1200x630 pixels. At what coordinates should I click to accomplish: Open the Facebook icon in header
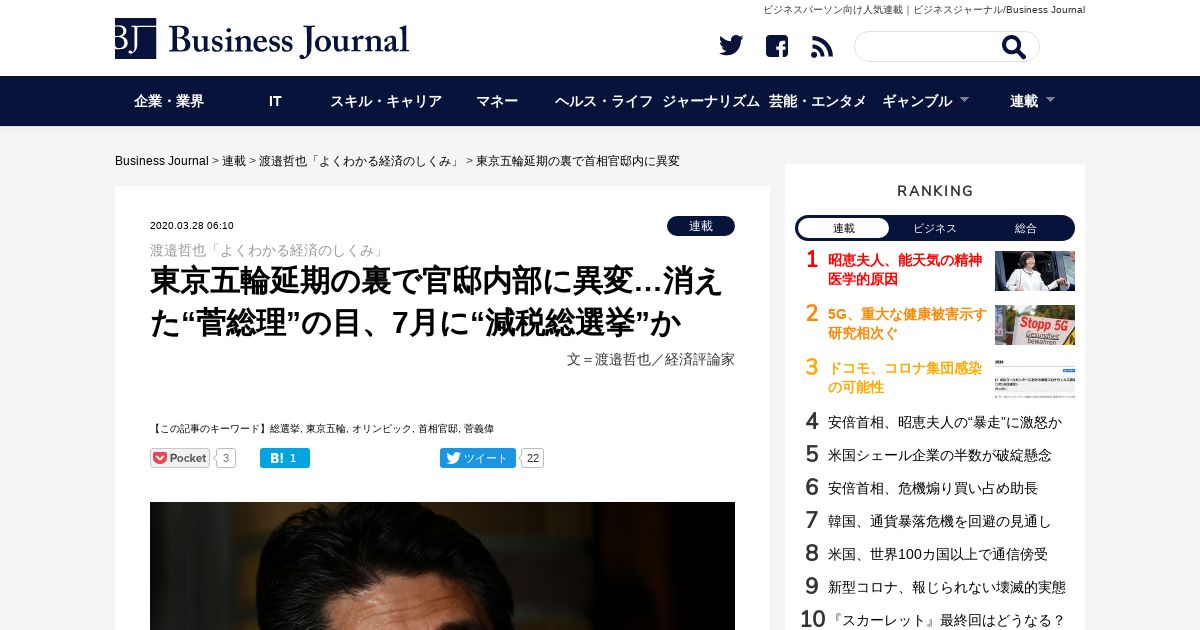pyautogui.click(x=777, y=46)
